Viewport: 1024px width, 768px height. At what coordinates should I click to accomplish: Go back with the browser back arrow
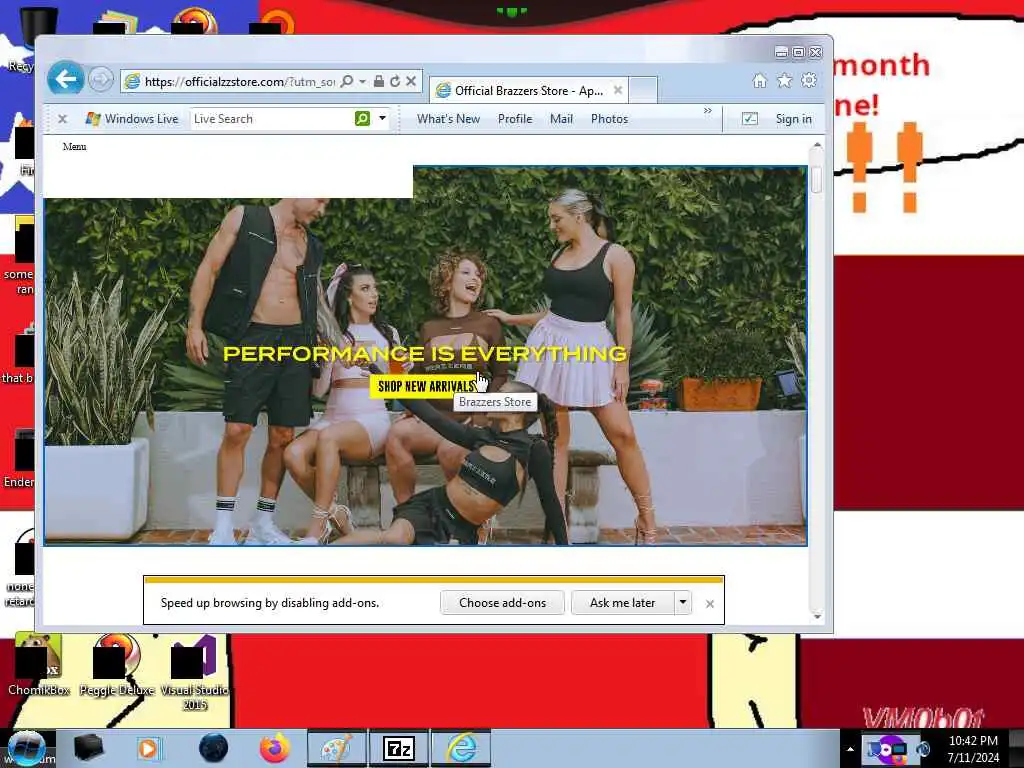tap(65, 79)
